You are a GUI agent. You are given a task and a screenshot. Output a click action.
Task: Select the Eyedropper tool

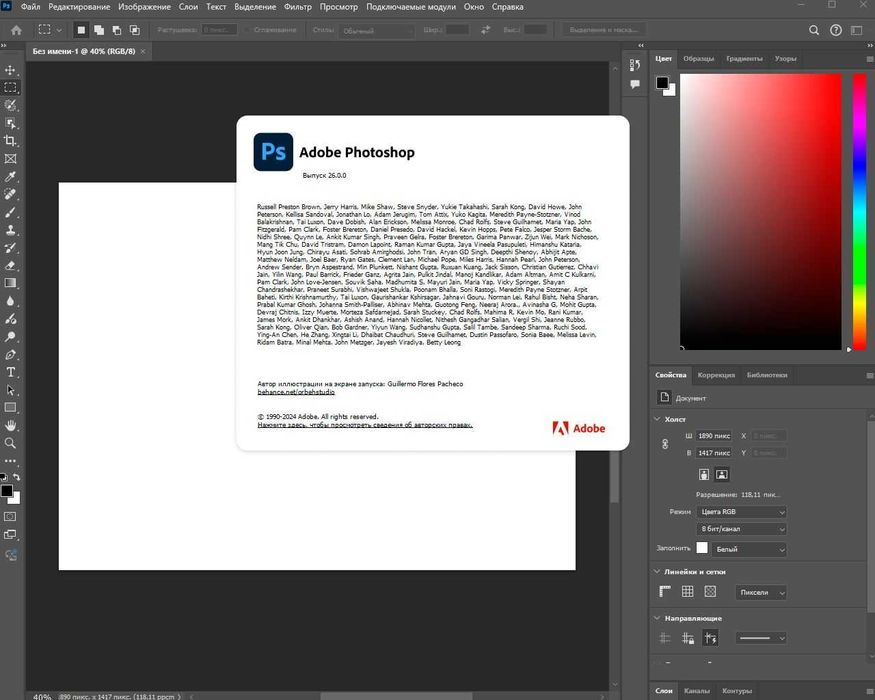coord(10,176)
